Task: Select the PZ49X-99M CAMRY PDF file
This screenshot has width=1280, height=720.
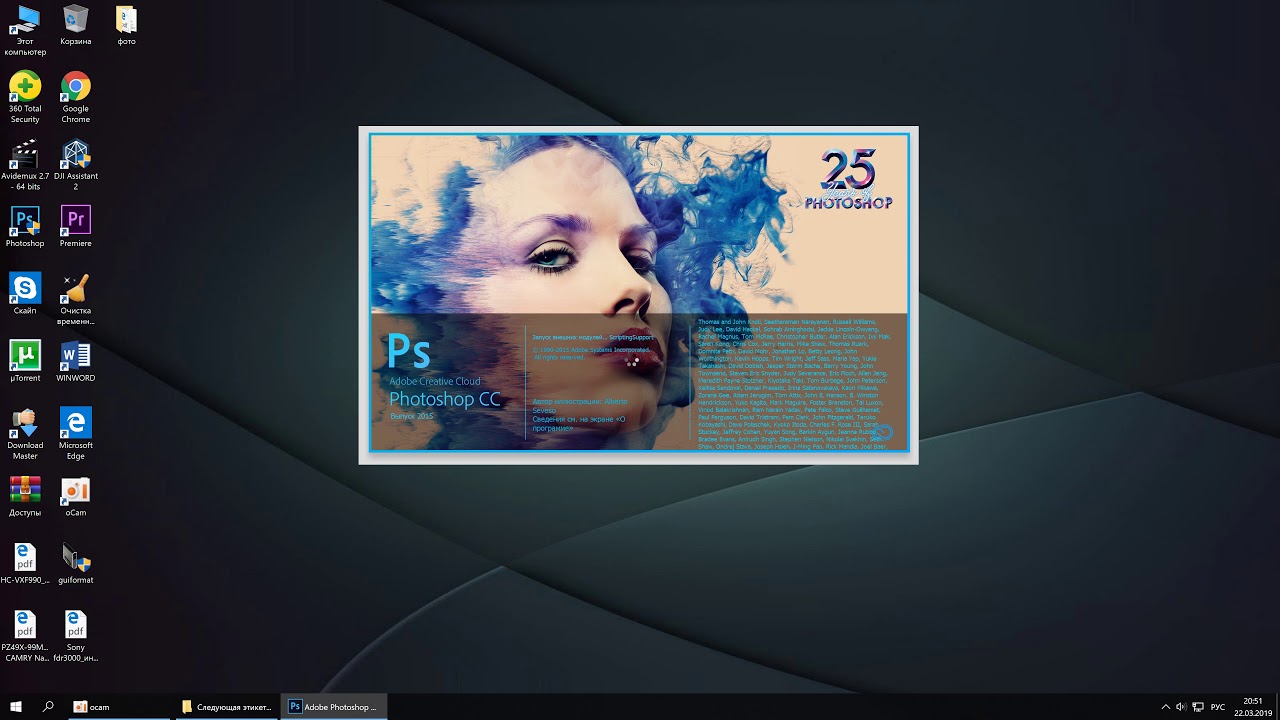Action: pos(25,636)
